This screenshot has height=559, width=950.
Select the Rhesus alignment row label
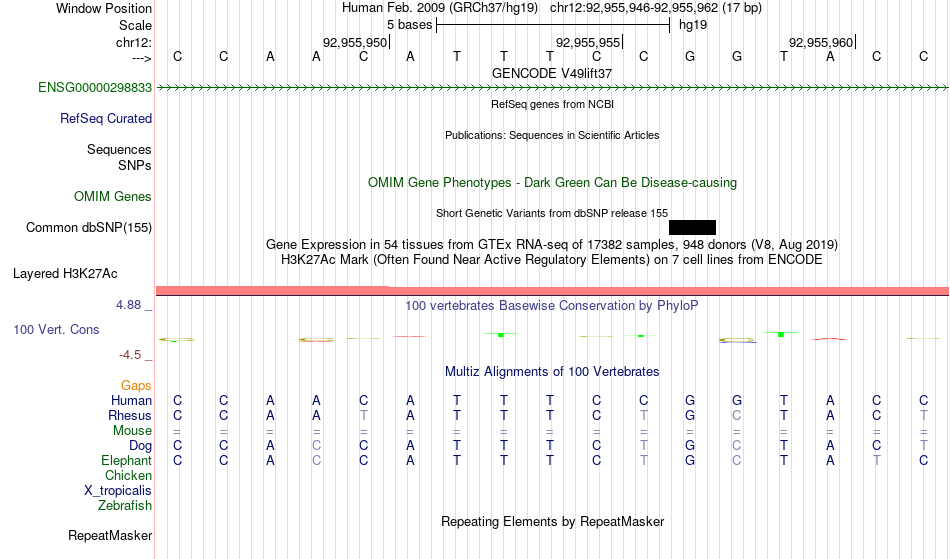[x=130, y=415]
